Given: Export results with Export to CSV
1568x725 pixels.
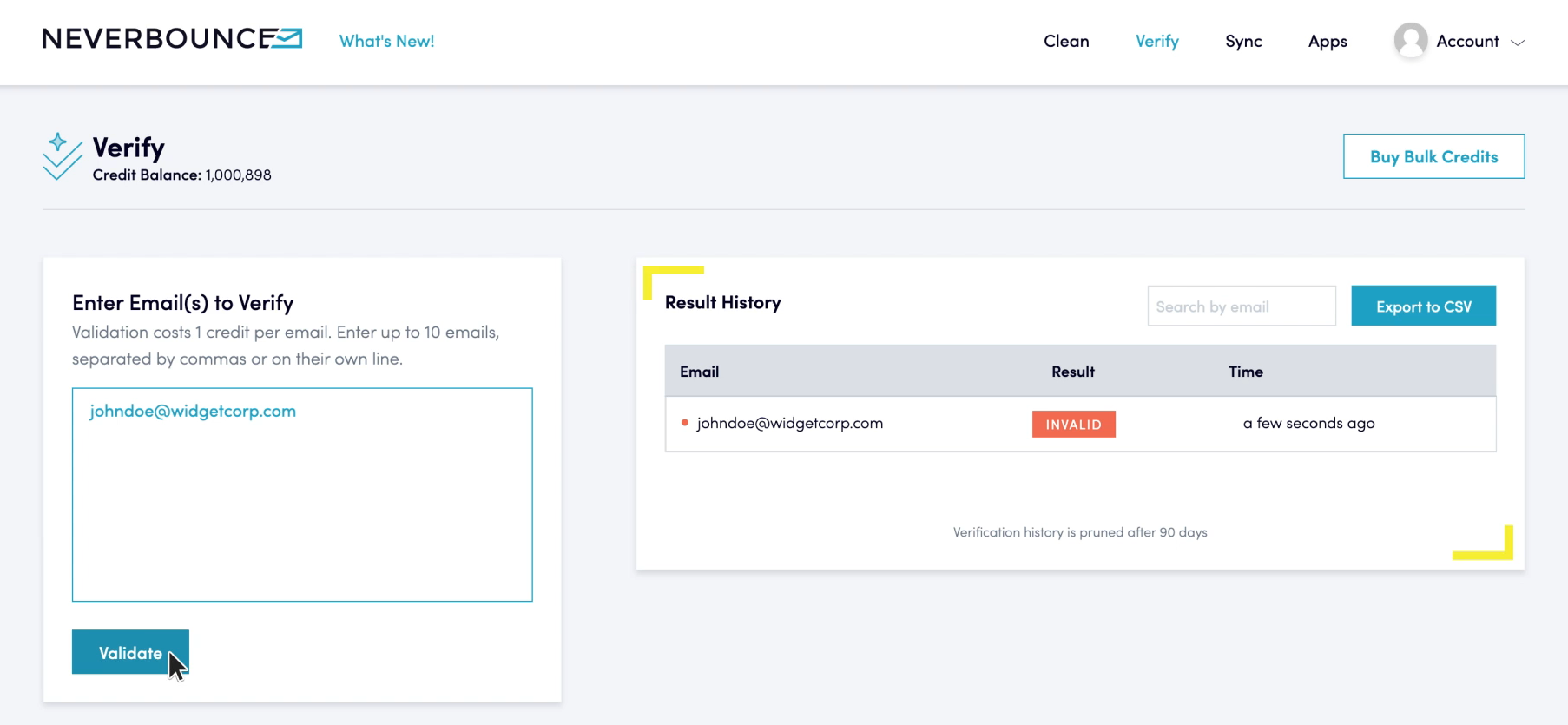Looking at the screenshot, I should (1423, 306).
